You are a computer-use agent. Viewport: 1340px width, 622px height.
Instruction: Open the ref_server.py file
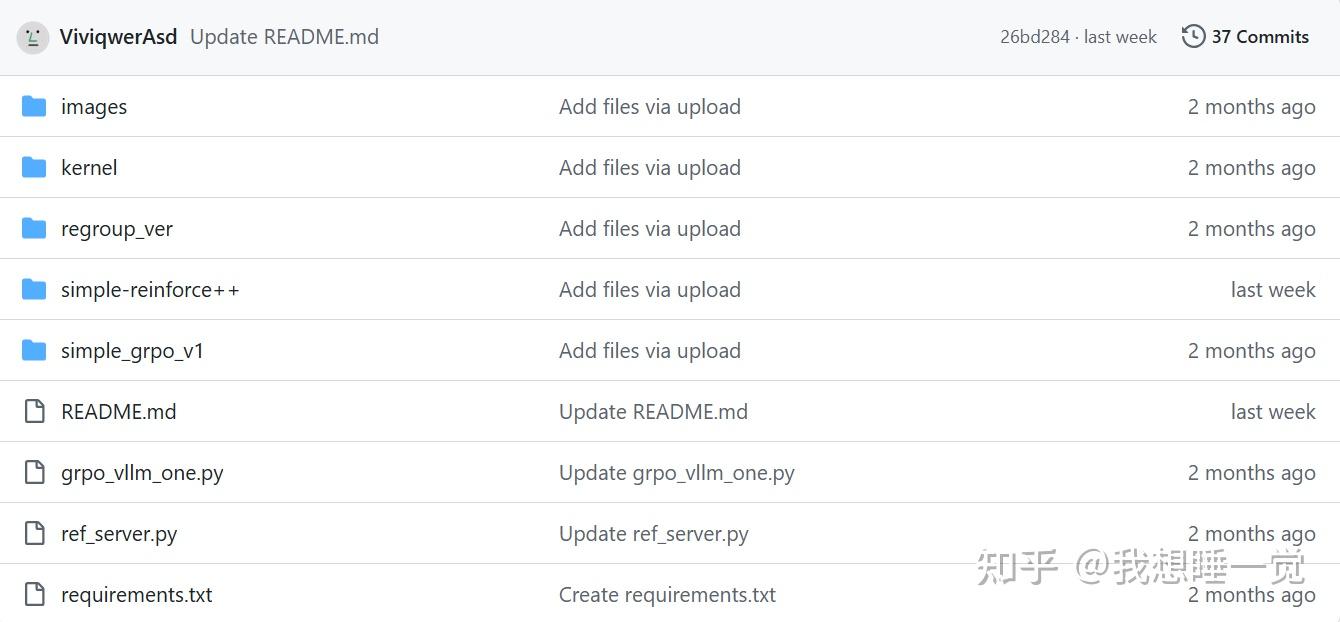(119, 533)
